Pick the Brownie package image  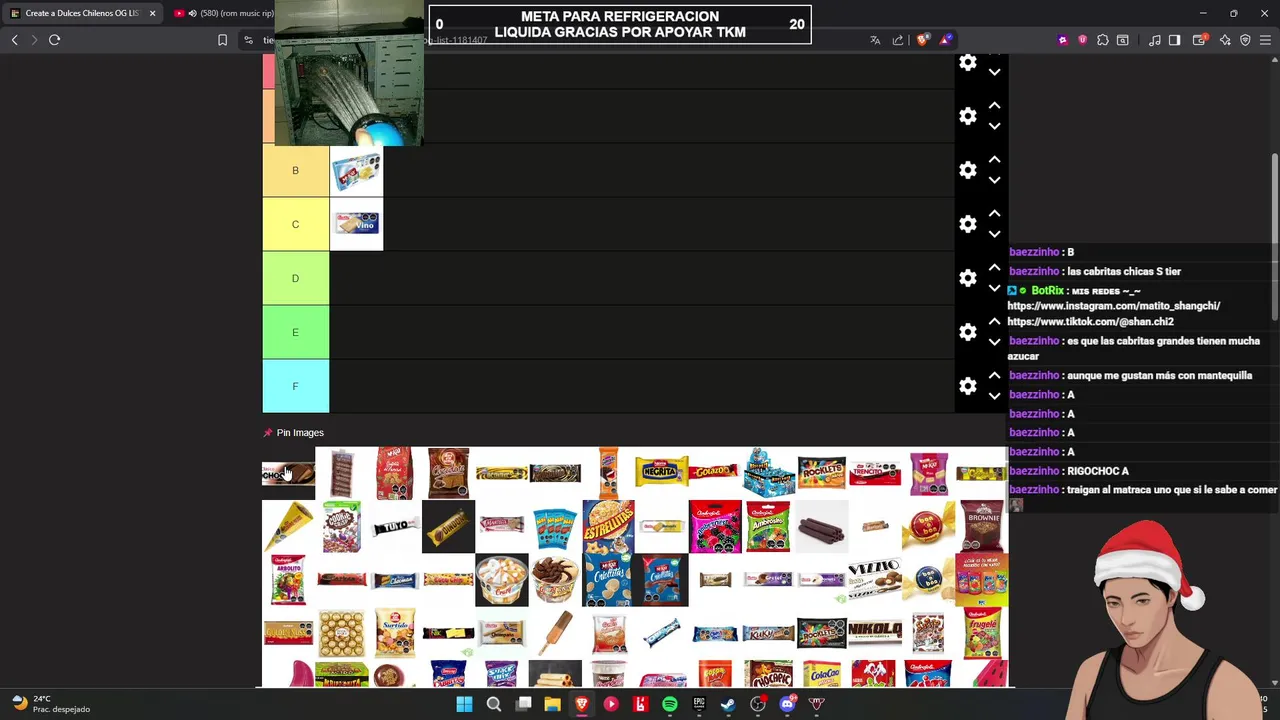pyautogui.click(x=981, y=526)
